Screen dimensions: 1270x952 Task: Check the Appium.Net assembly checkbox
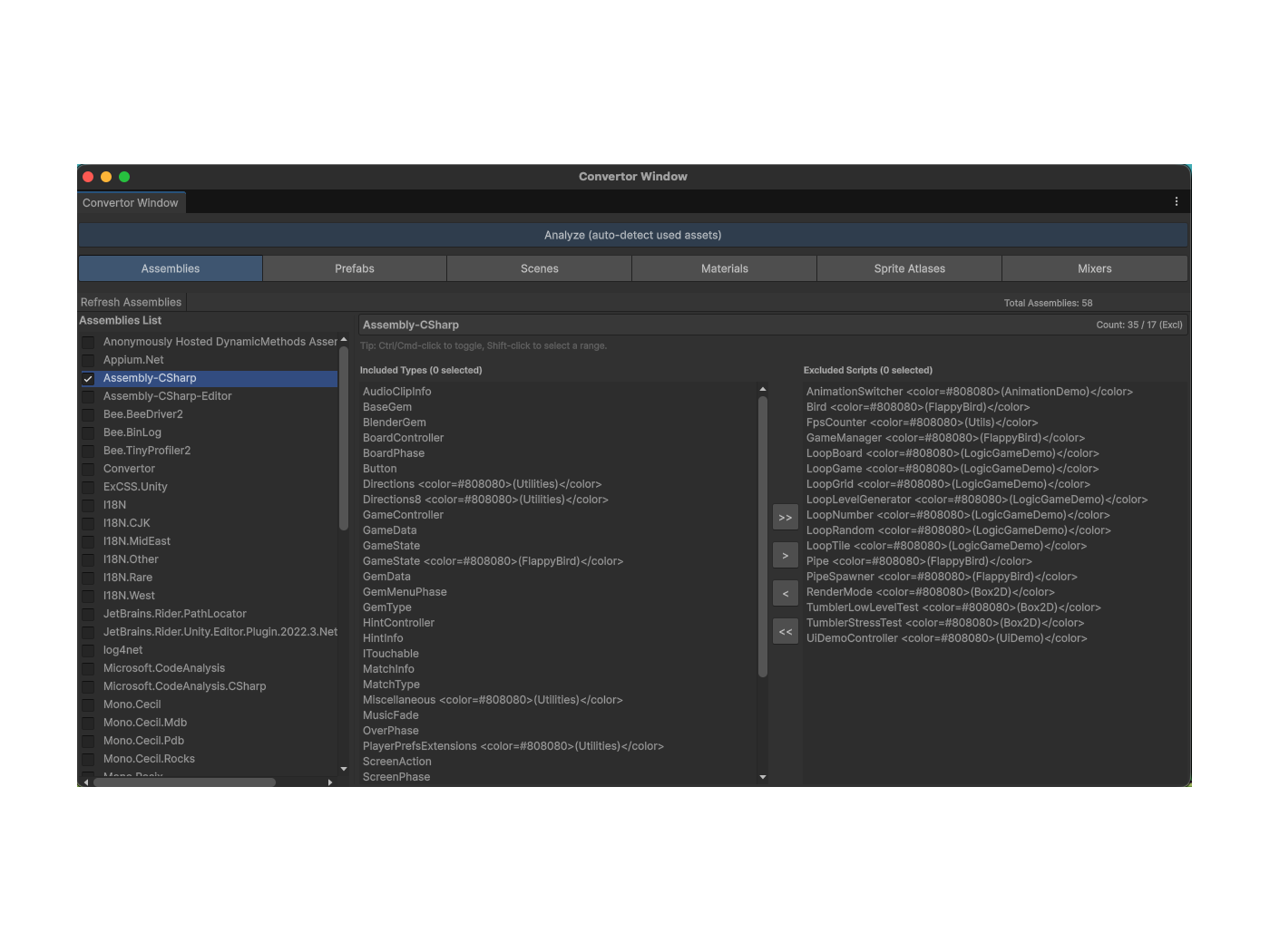[88, 361]
